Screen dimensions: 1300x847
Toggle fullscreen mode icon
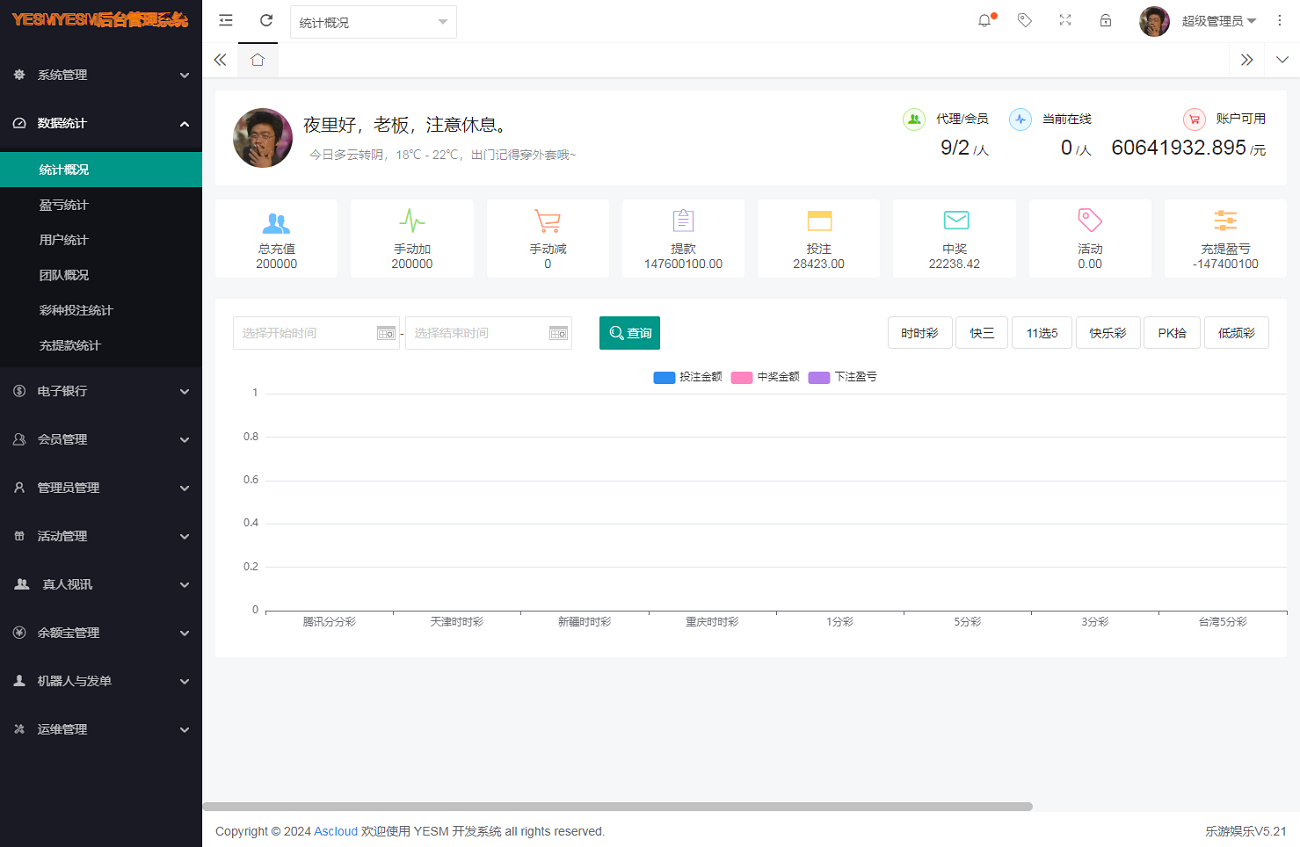(x=1065, y=20)
